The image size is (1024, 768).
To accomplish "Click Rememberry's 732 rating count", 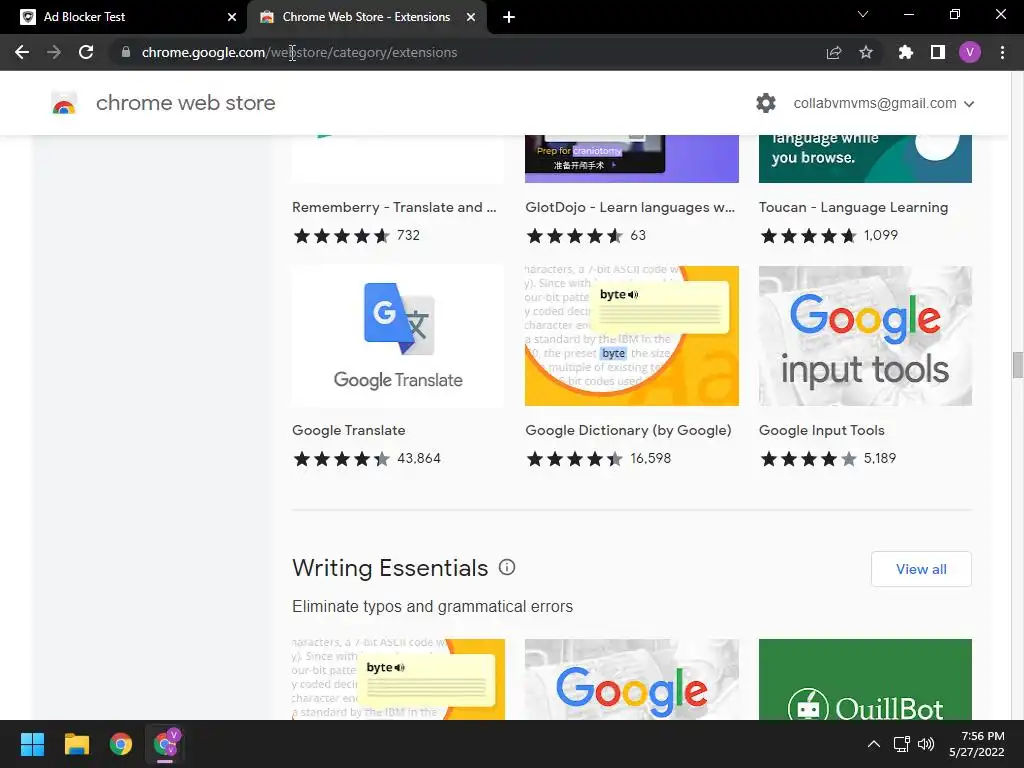I will tap(408, 235).
